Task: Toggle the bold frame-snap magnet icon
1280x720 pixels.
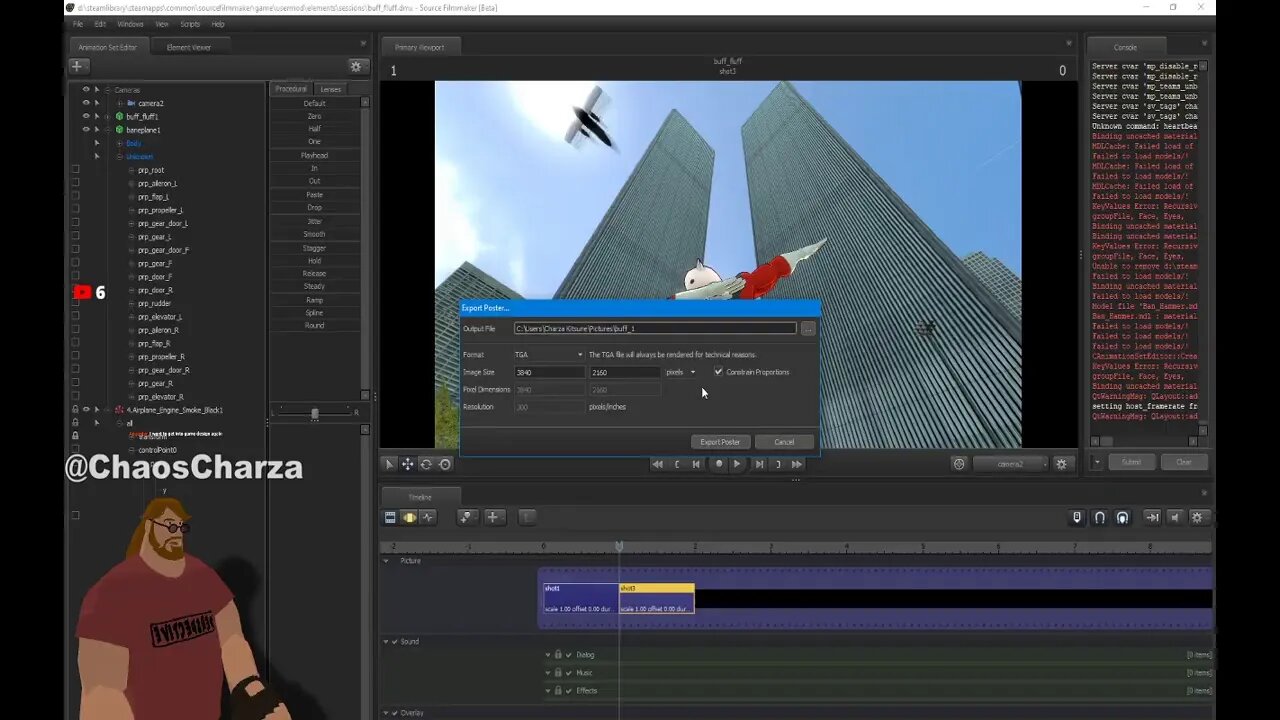Action: [1122, 517]
